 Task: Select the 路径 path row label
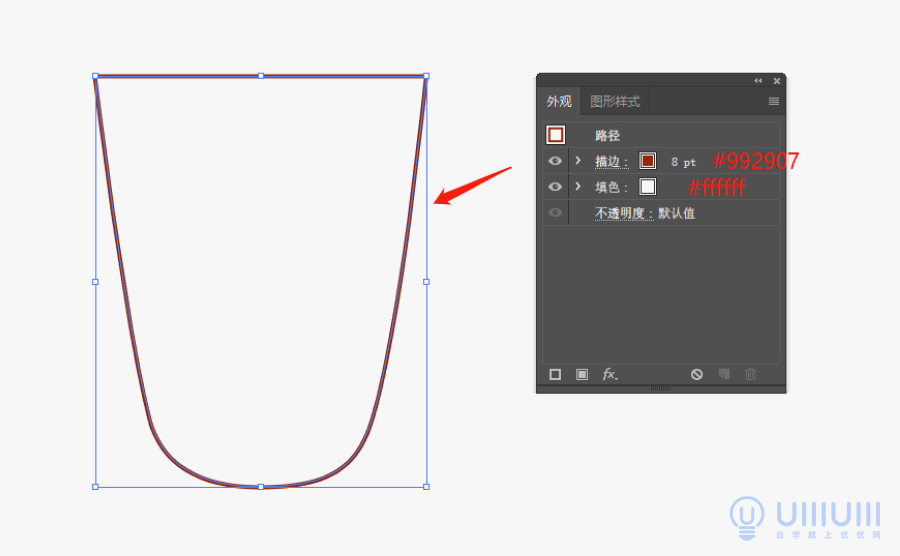[607, 135]
